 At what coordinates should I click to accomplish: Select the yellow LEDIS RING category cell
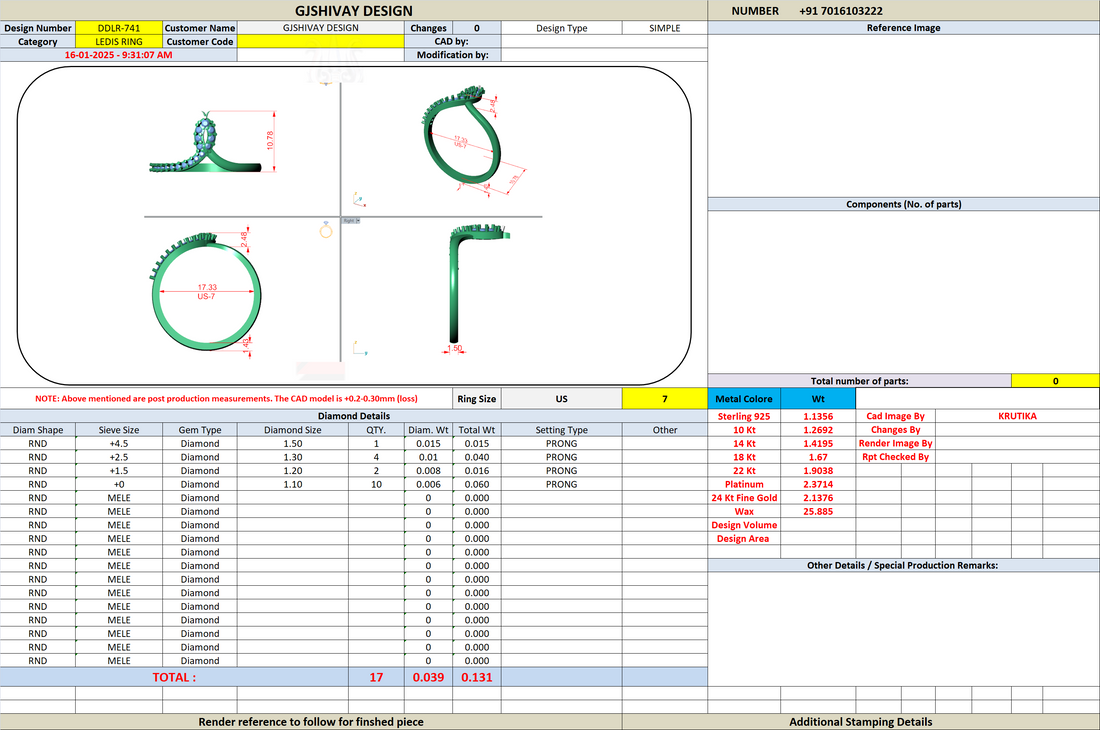tap(119, 41)
